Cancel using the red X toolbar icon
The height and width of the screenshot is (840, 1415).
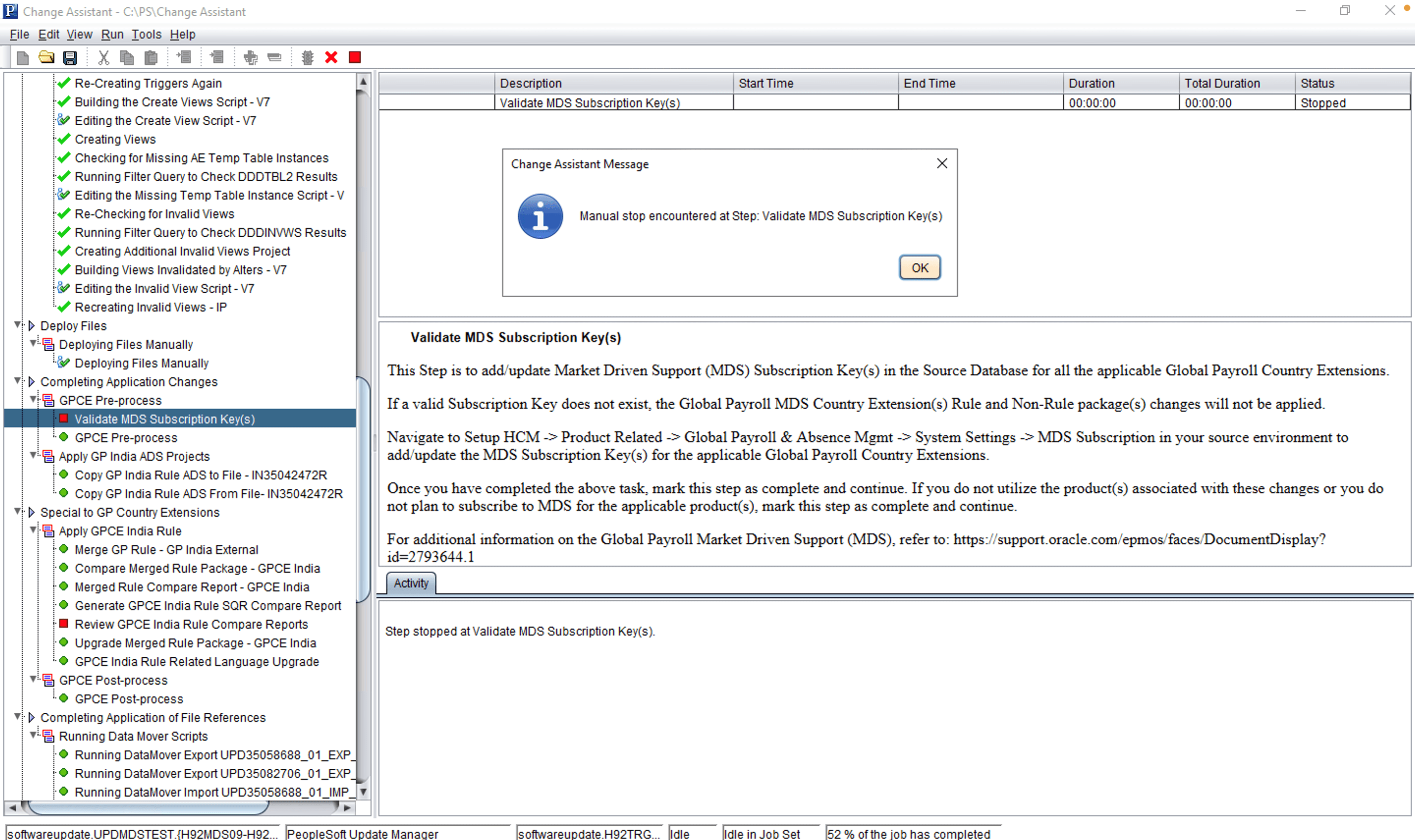(x=331, y=57)
